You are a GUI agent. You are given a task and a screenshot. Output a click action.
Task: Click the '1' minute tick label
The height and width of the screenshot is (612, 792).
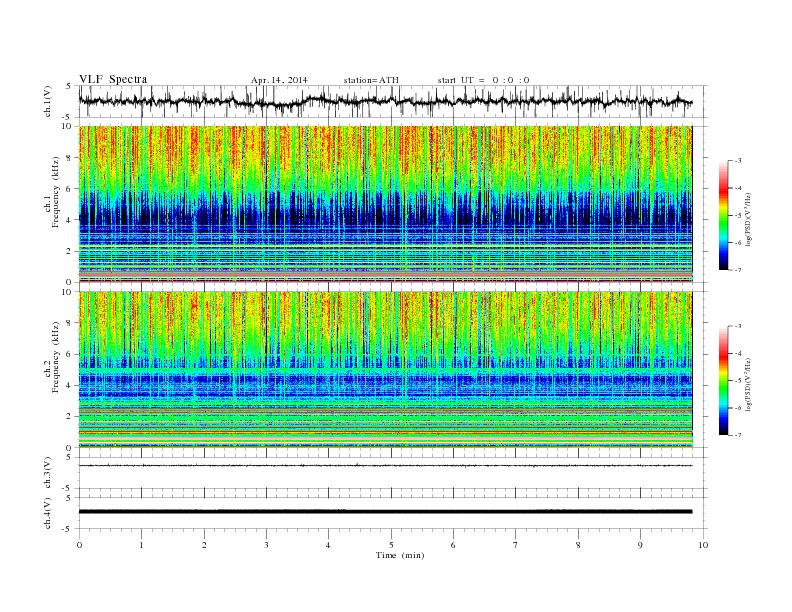point(141,545)
